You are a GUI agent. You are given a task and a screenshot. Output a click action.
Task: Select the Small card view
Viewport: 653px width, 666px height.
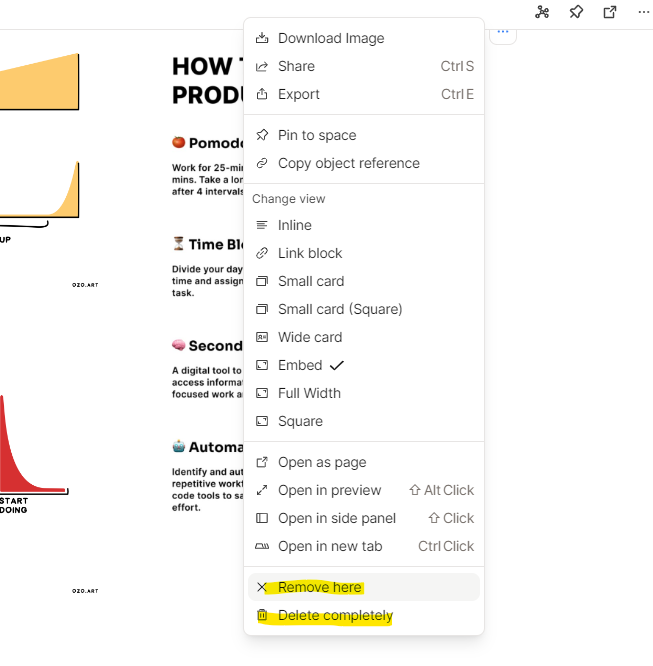pos(311,281)
